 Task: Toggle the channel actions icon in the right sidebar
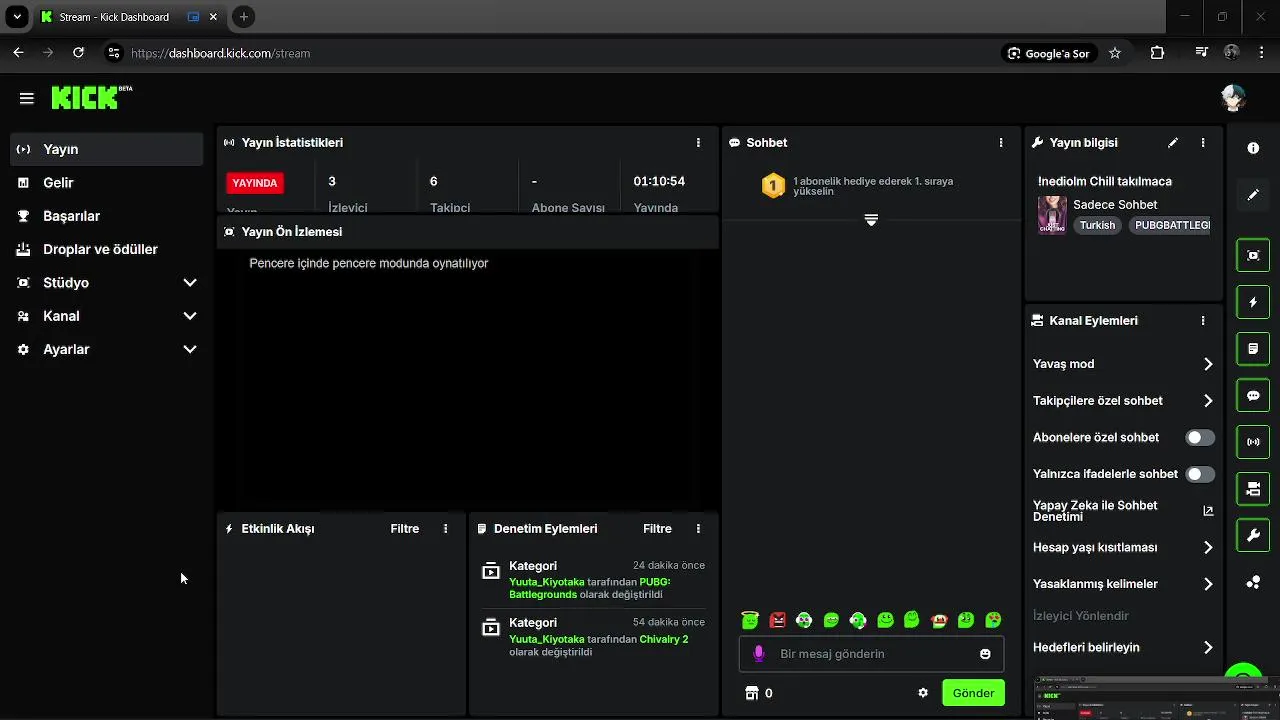(1253, 489)
